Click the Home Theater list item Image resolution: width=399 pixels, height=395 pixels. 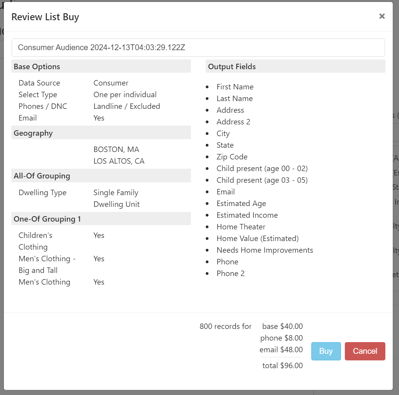(241, 227)
